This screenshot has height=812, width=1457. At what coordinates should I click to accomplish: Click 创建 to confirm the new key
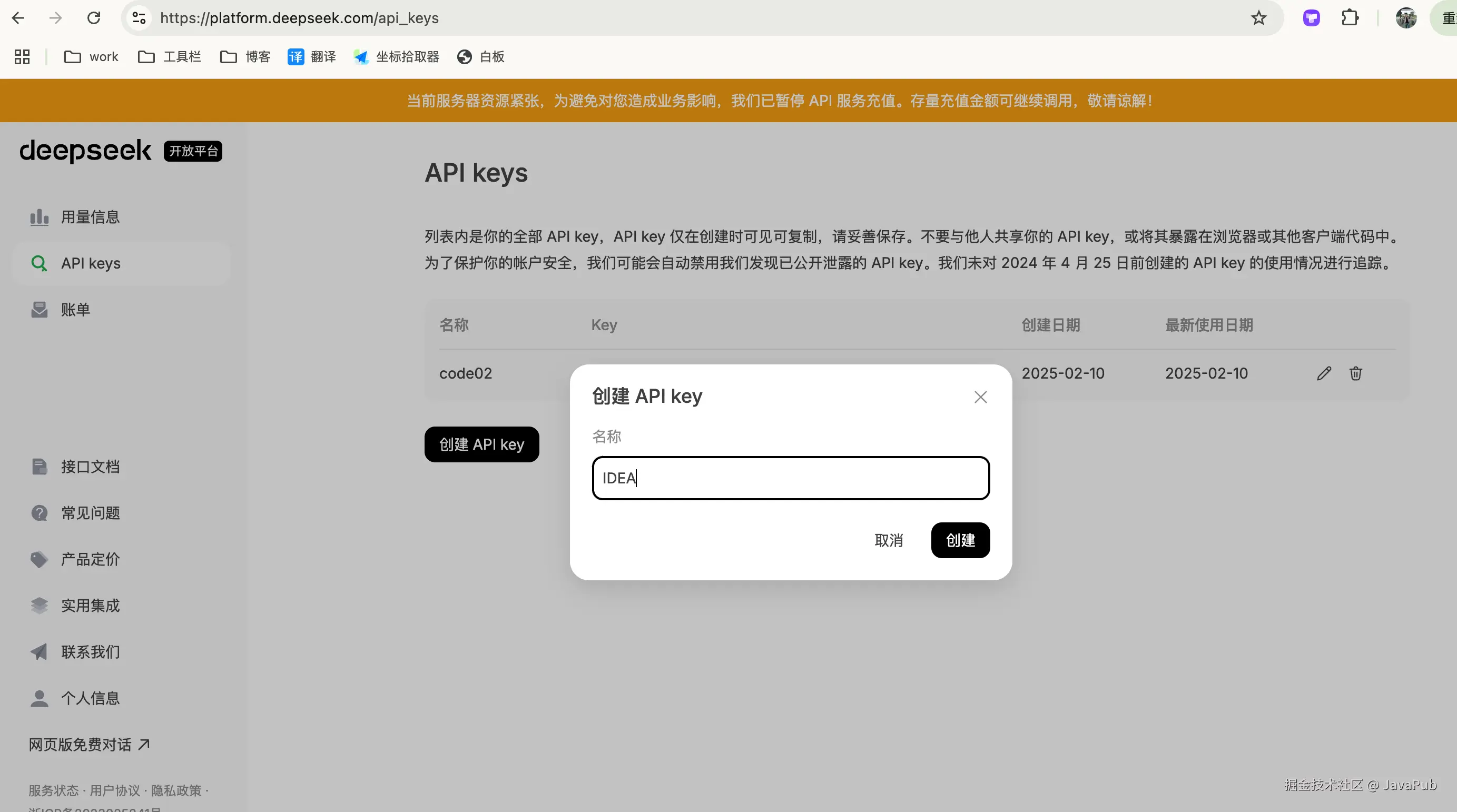pyautogui.click(x=960, y=541)
